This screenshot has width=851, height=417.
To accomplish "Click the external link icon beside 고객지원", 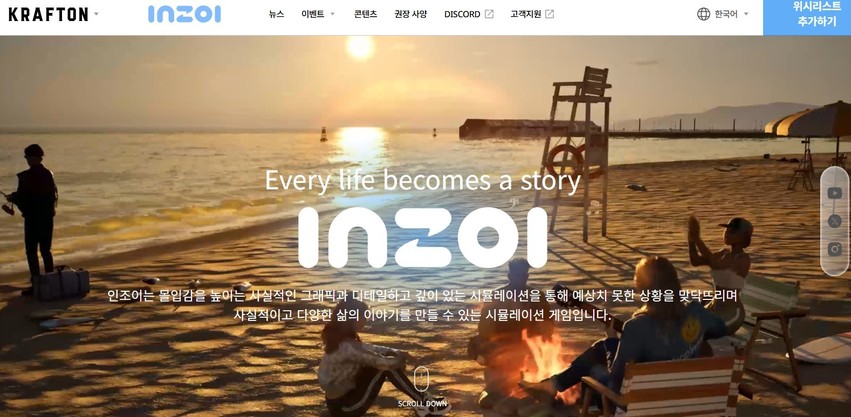I will click(549, 14).
